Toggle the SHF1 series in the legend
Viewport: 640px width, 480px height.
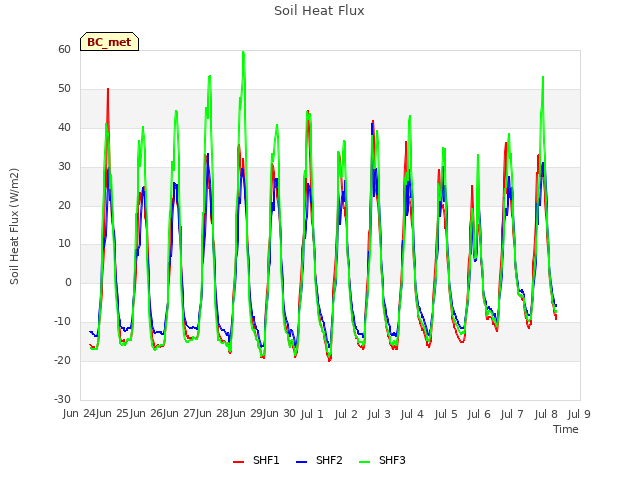256,460
